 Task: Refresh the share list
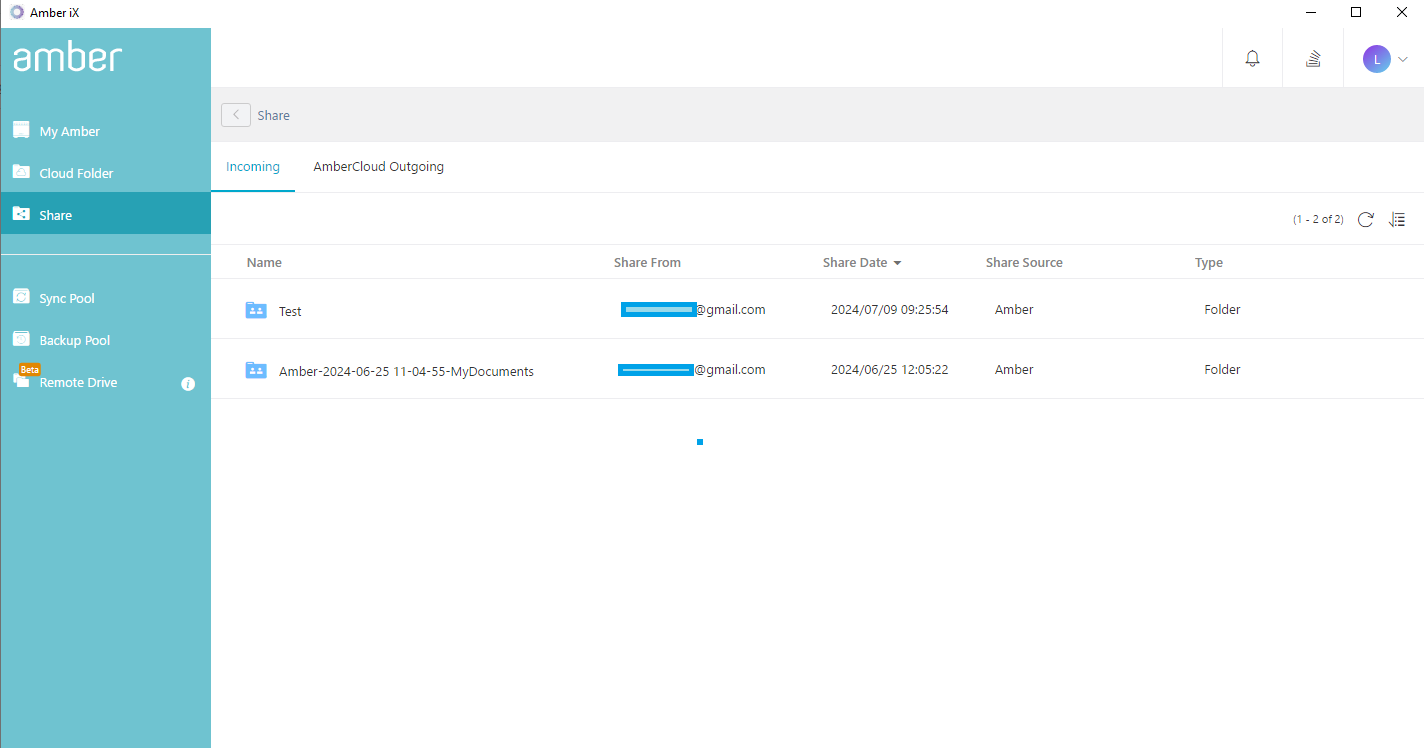point(1366,219)
